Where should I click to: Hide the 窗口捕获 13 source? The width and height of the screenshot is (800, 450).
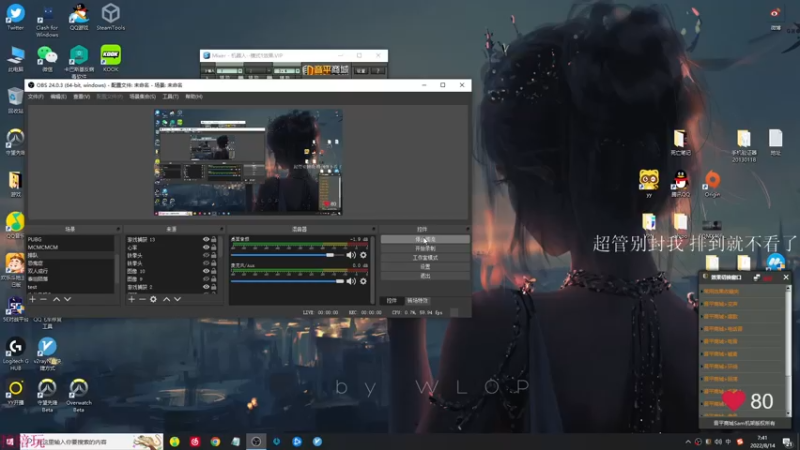[x=206, y=239]
